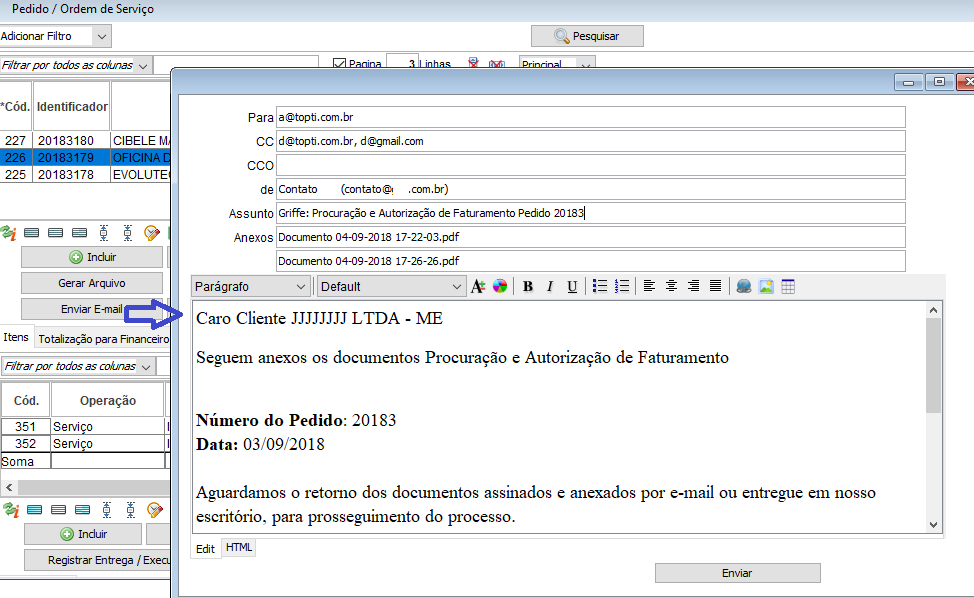The height and width of the screenshot is (598, 974).
Task: Click the all-blue rows icon above Registrar Entrega
Action: point(35,510)
